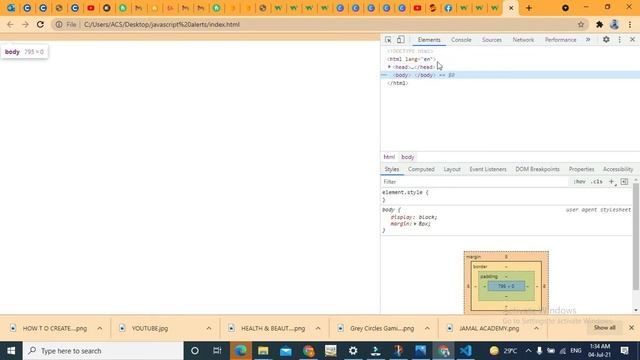
Task: Click the element.style rule
Action: (405, 192)
